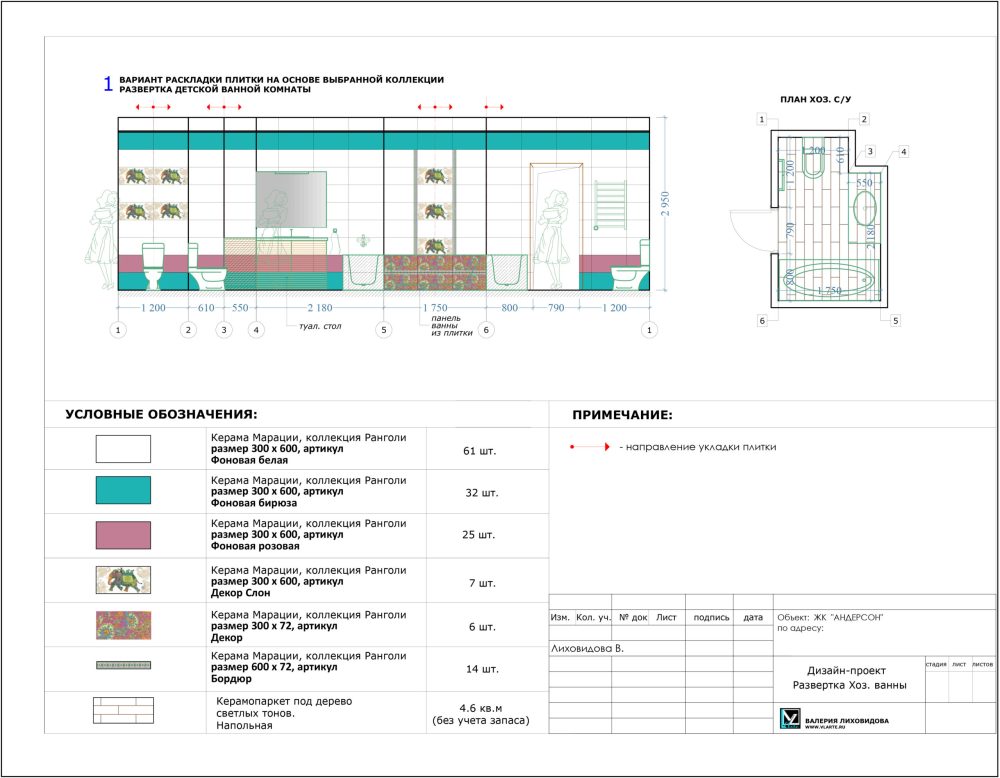Click the 2 950 height dimension label
The height and width of the screenshot is (778, 1000).
click(666, 204)
